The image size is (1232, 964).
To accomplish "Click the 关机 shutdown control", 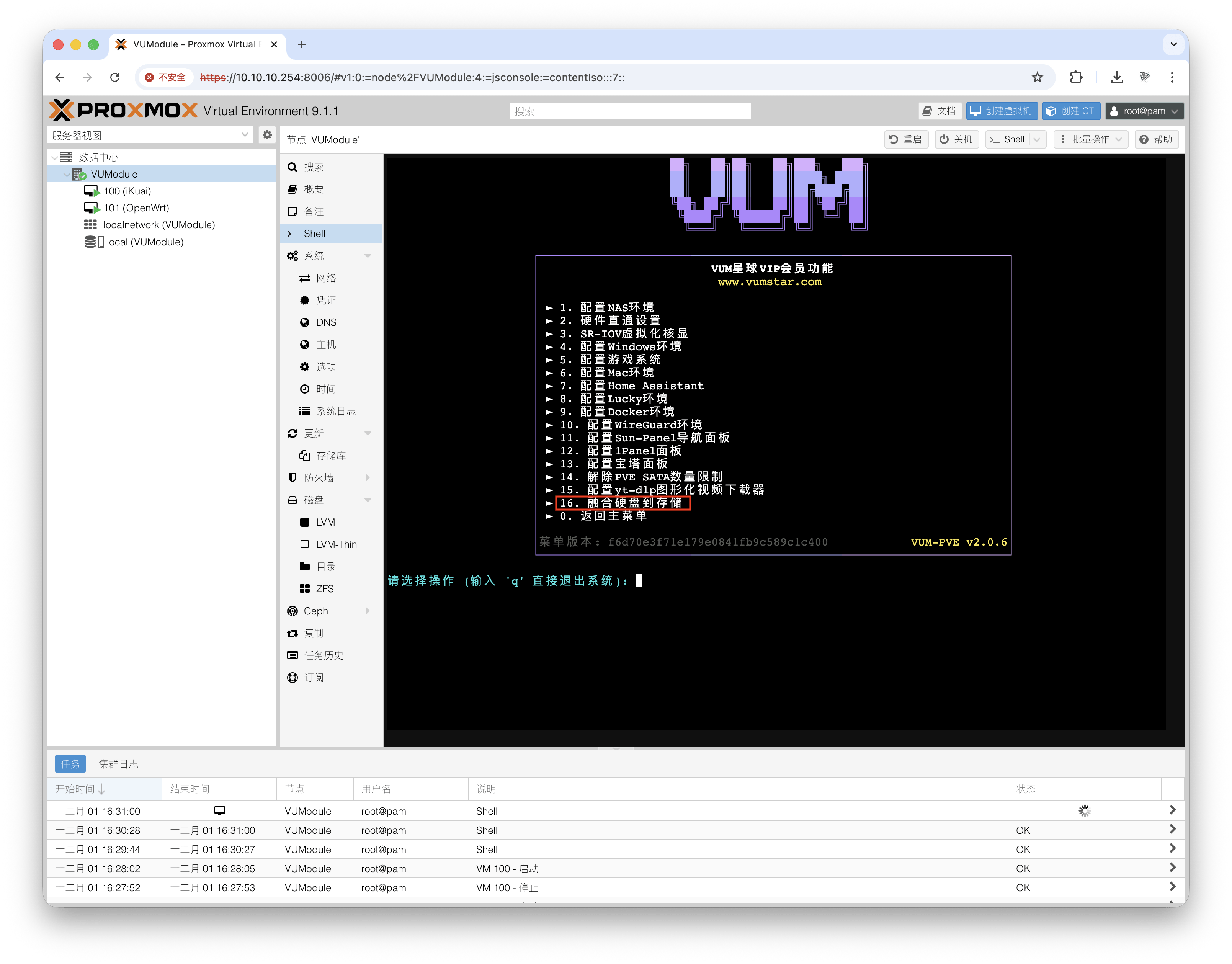I will pos(957,139).
